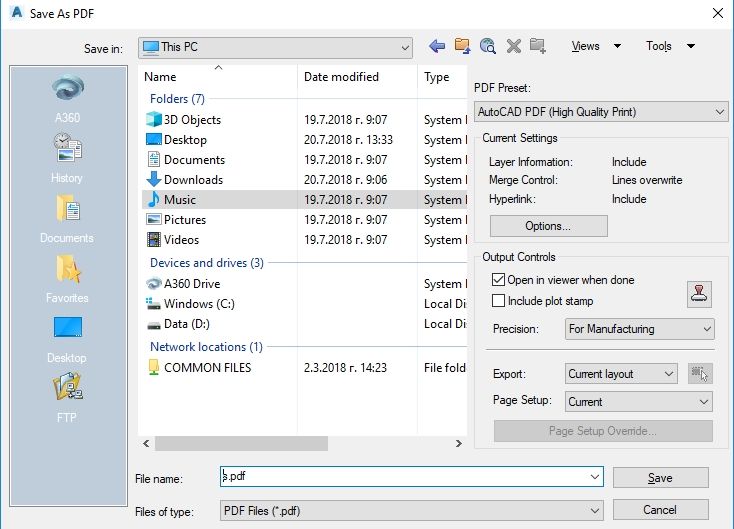Image resolution: width=734 pixels, height=529 pixels.
Task: Click the scroll right arrow
Action: click(459, 443)
